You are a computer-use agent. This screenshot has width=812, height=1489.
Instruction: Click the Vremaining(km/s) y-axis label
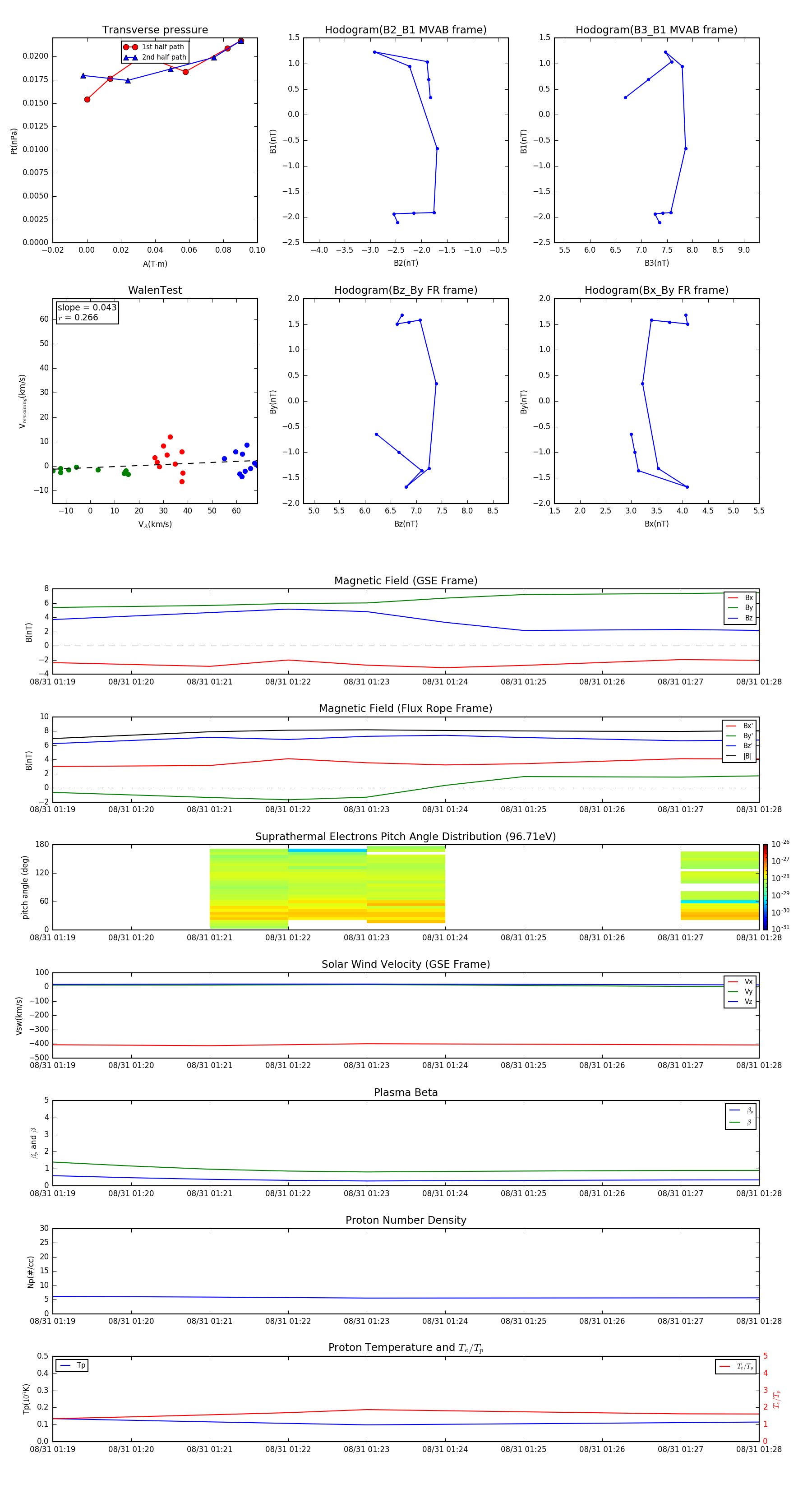pos(23,401)
